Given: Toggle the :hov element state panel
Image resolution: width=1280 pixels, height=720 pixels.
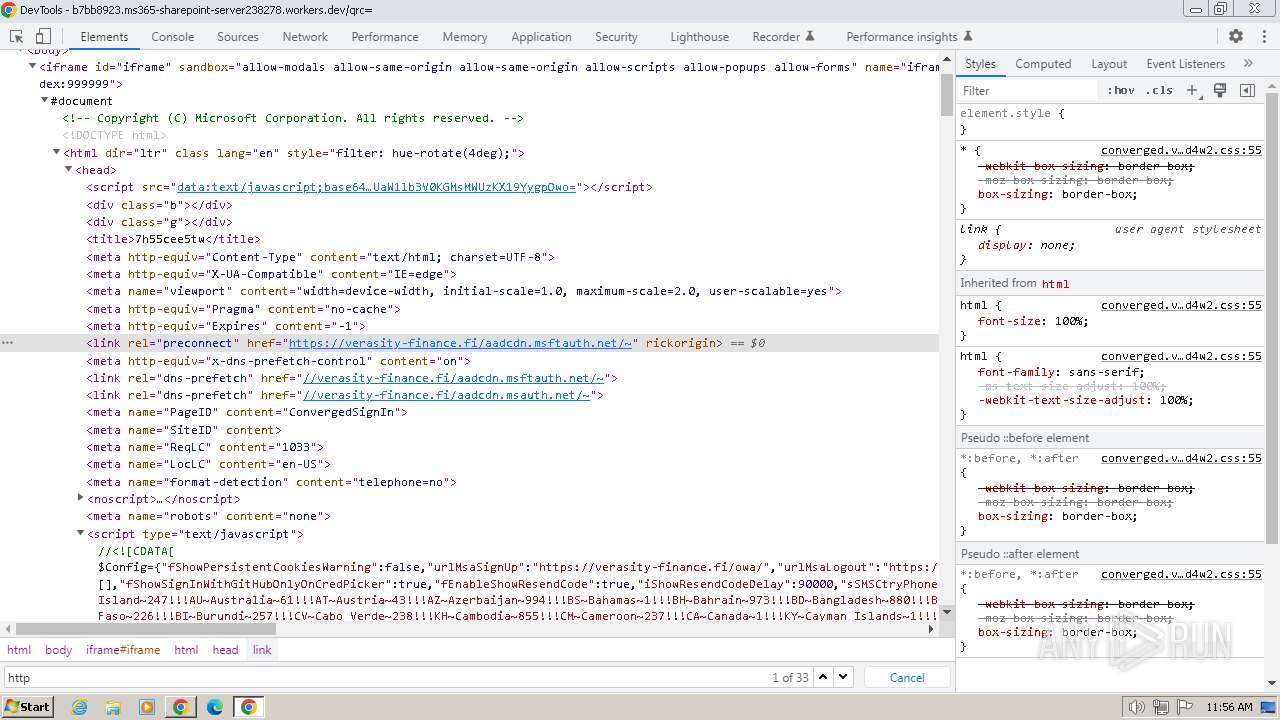Looking at the screenshot, I should tap(1121, 90).
